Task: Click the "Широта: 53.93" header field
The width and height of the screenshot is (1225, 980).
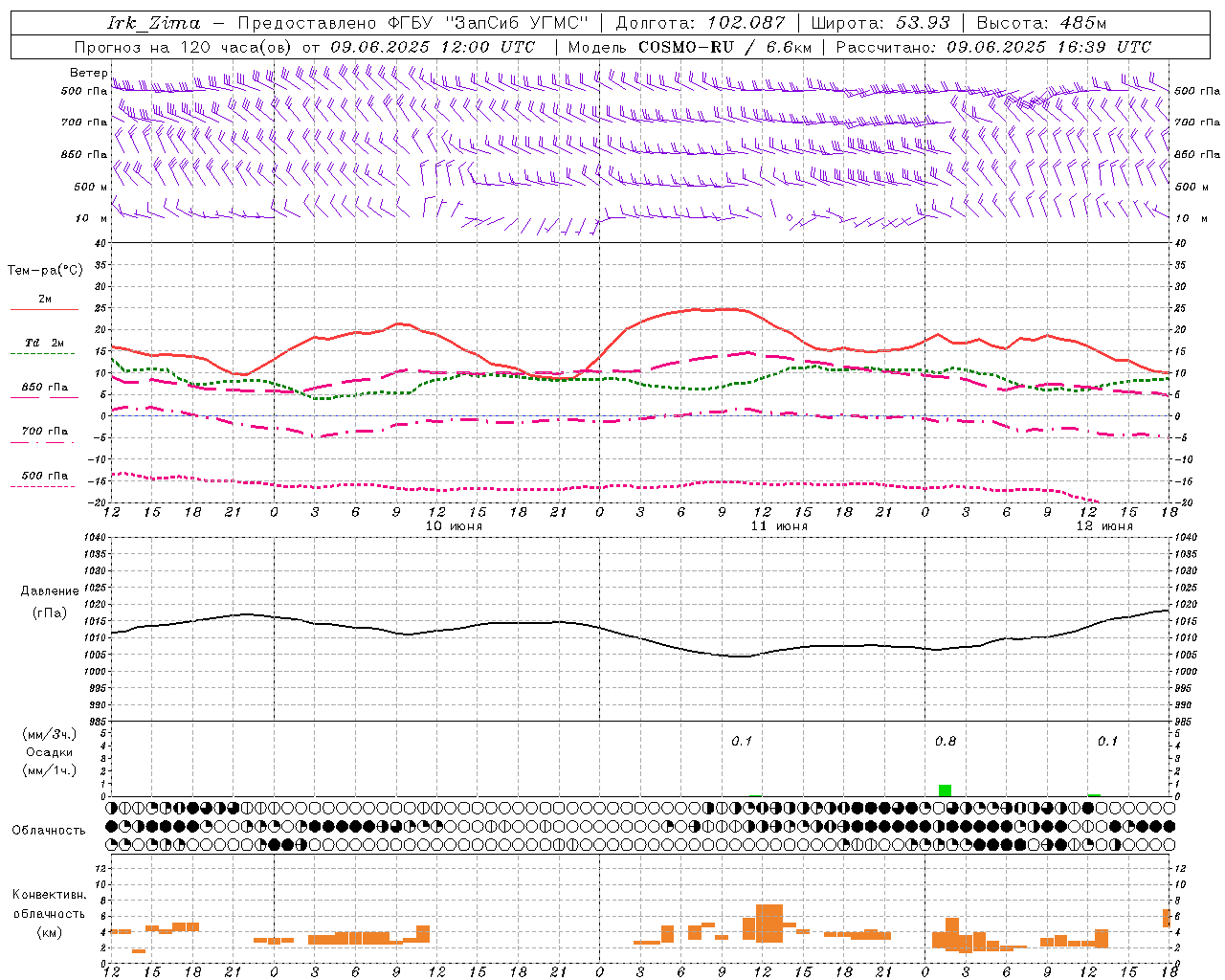Action: (x=880, y=23)
